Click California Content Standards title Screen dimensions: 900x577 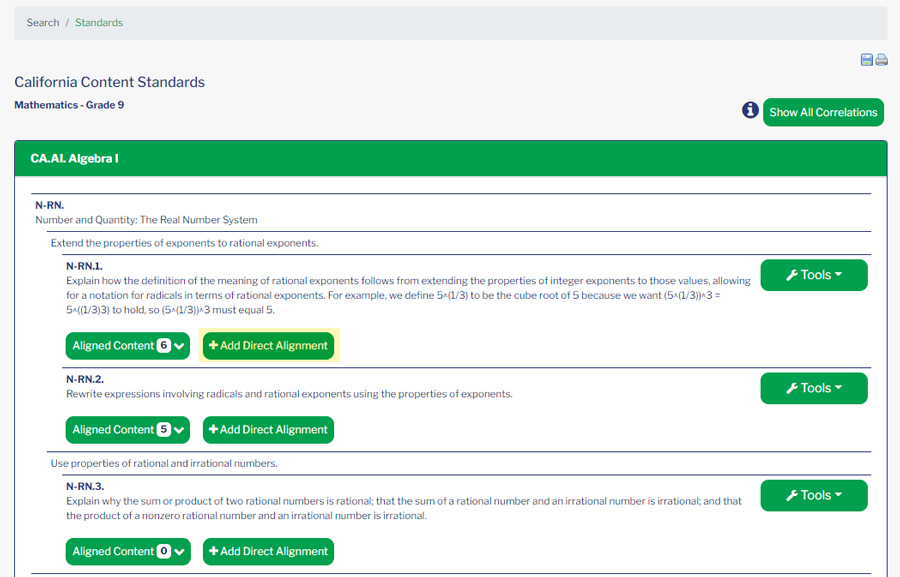click(110, 82)
